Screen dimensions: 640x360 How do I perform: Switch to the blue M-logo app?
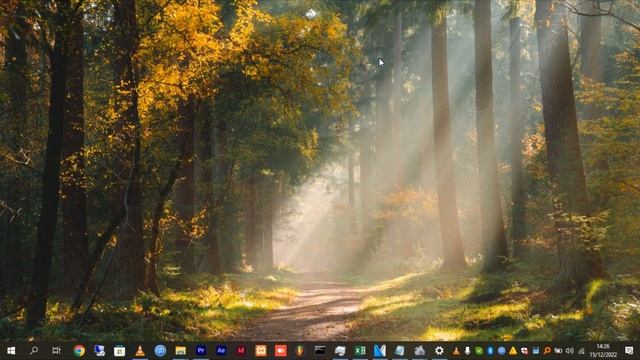(380, 351)
